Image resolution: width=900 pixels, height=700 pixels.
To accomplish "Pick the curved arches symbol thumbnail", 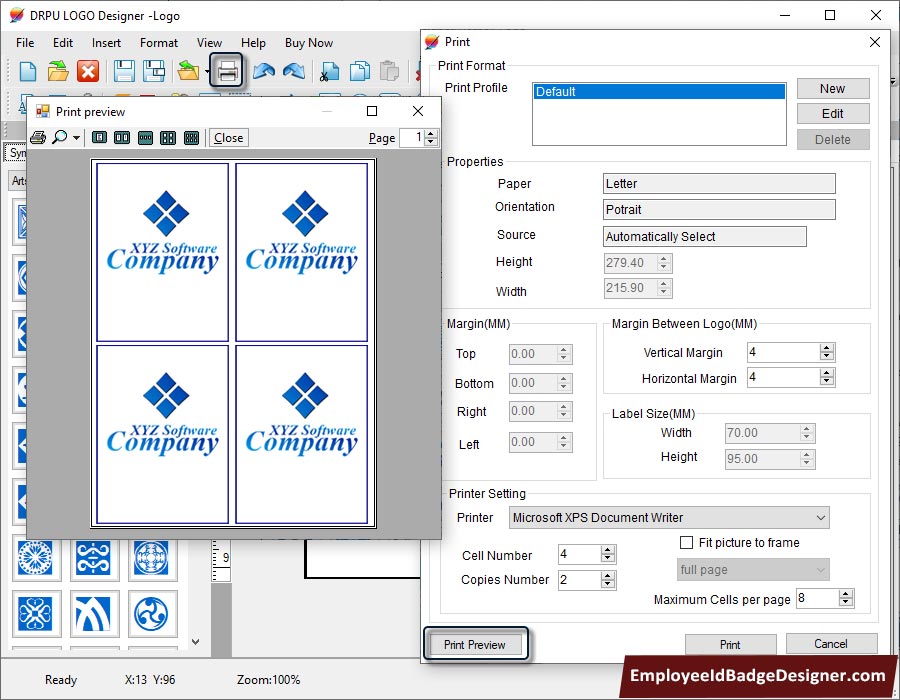I will coord(93,613).
